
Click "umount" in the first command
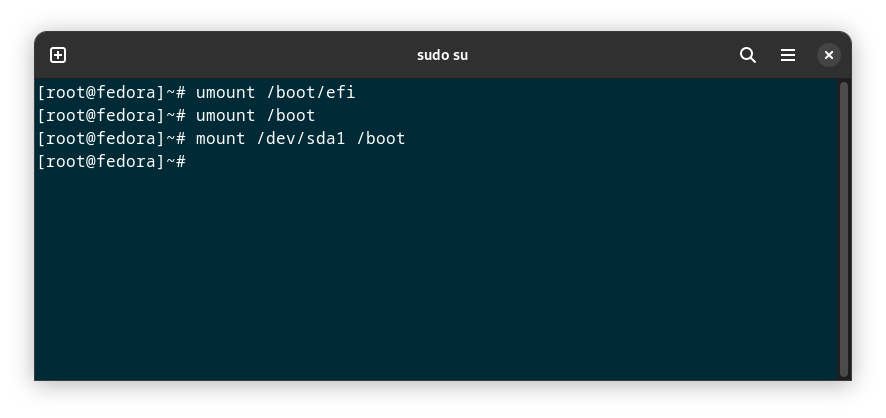[225, 92]
